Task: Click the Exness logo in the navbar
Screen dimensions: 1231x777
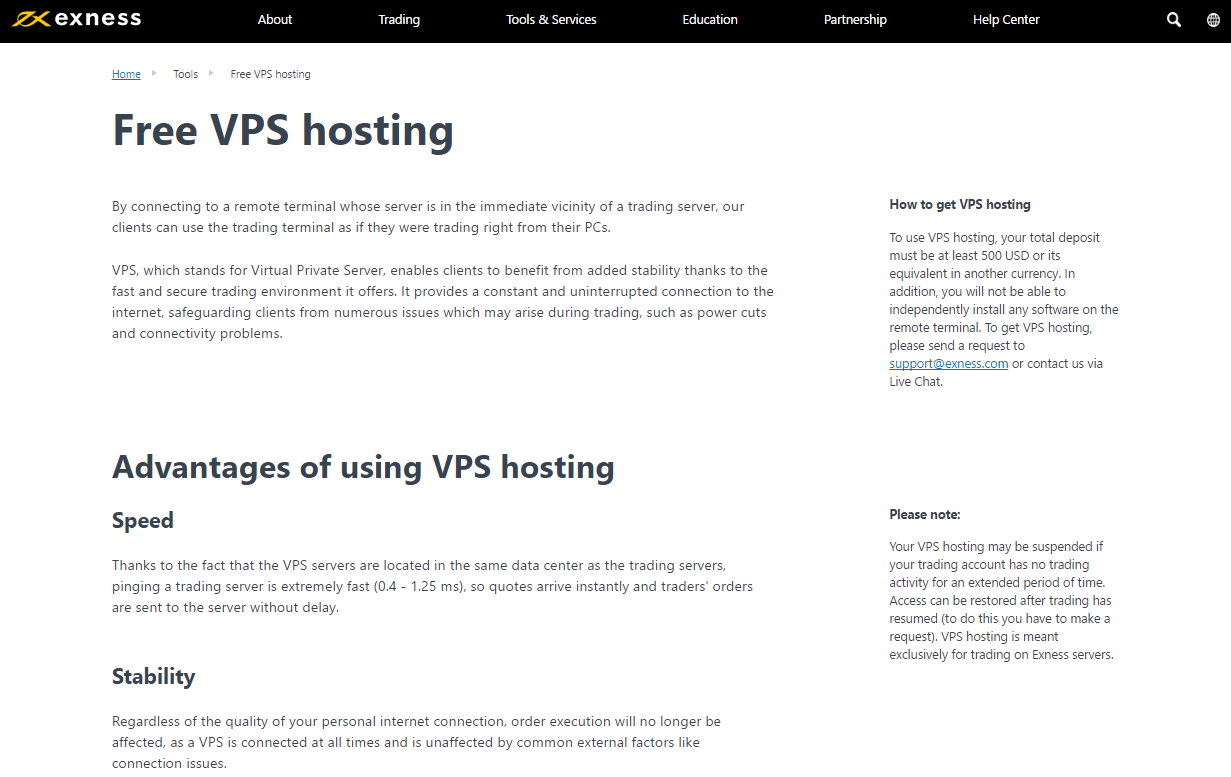Action: click(x=76, y=18)
